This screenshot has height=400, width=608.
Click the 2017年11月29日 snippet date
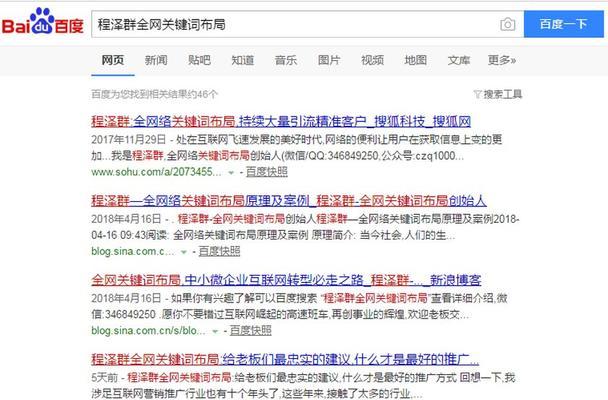click(x=129, y=140)
